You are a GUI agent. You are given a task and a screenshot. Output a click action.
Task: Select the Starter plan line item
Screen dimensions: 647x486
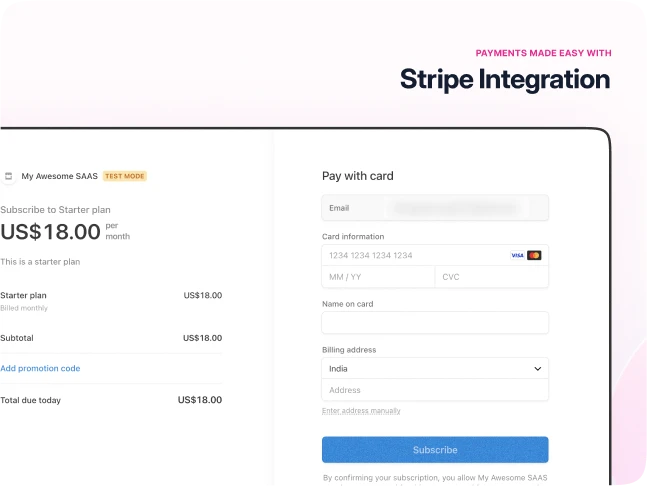(x=24, y=295)
